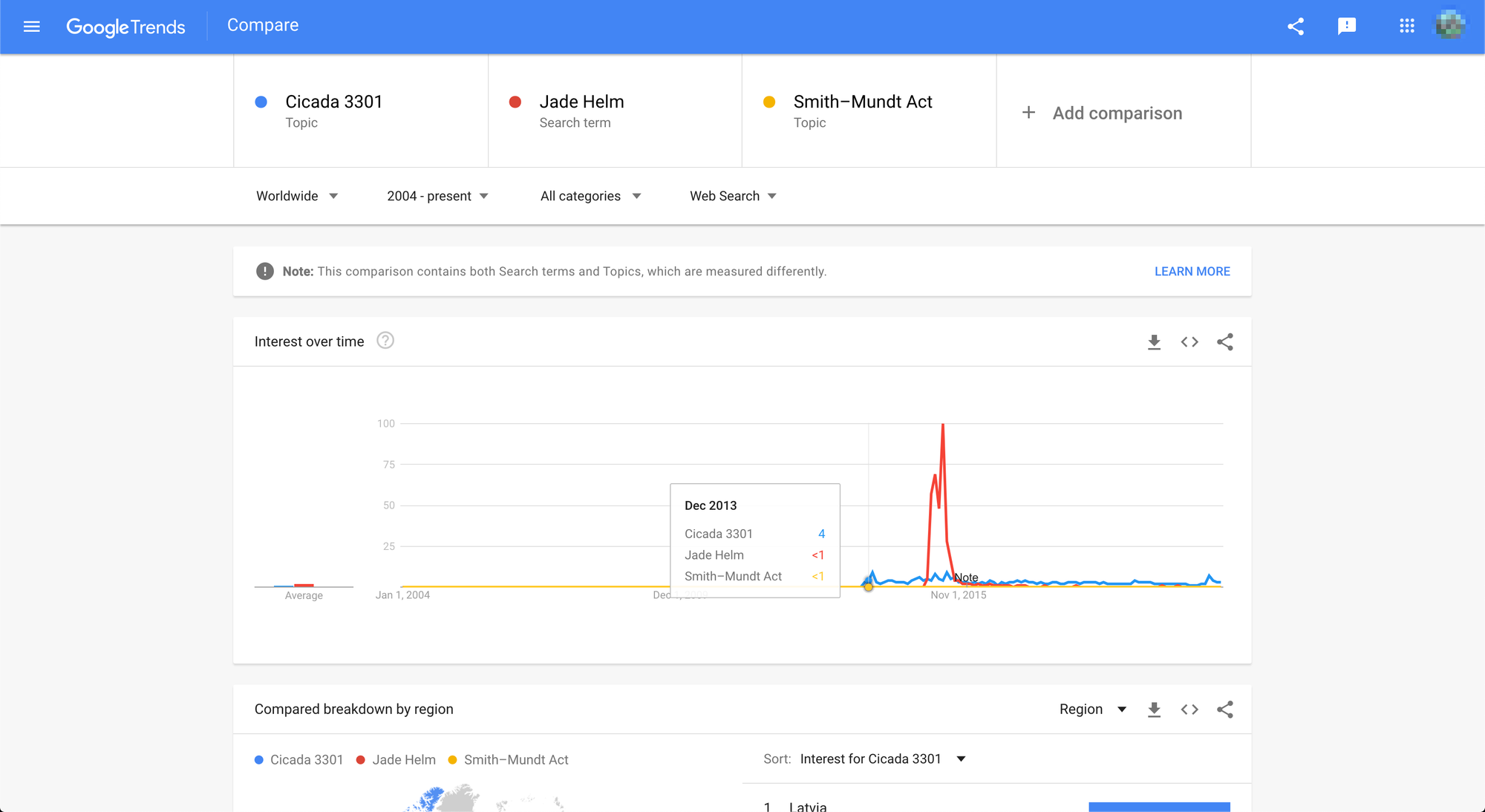Open the Google apps grid
Image resolution: width=1485 pixels, height=812 pixels.
pos(1406,27)
